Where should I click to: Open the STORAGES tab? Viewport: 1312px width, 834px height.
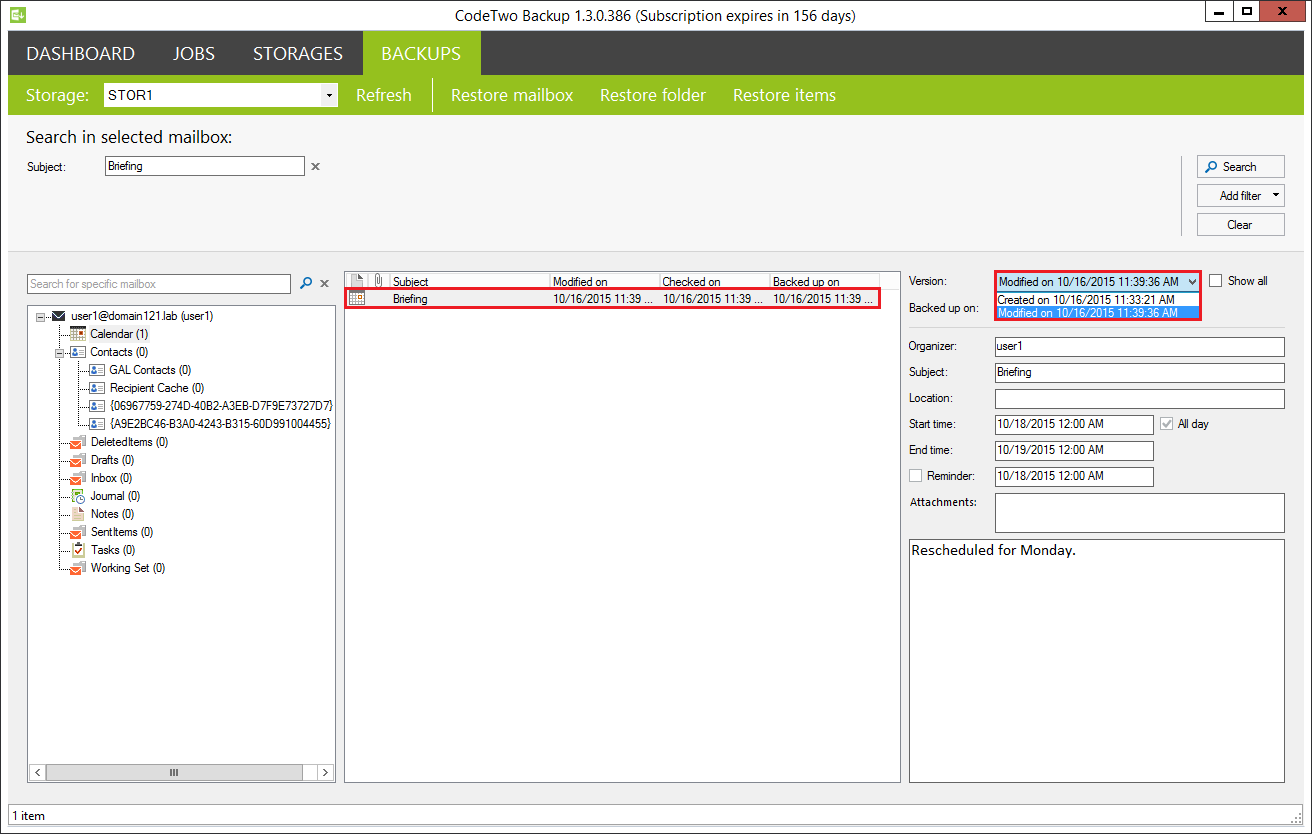point(297,53)
